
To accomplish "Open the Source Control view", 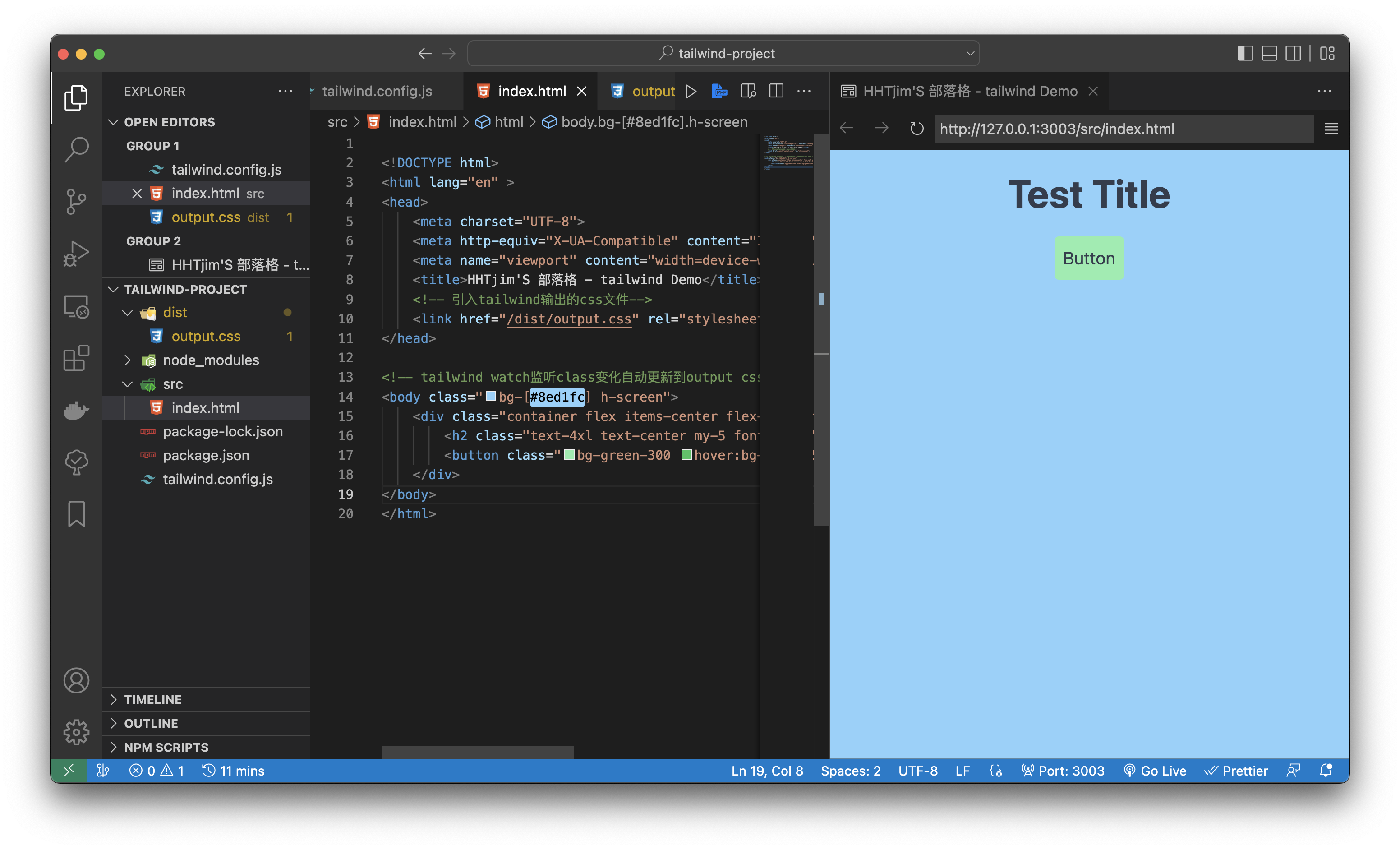I will coord(76,202).
